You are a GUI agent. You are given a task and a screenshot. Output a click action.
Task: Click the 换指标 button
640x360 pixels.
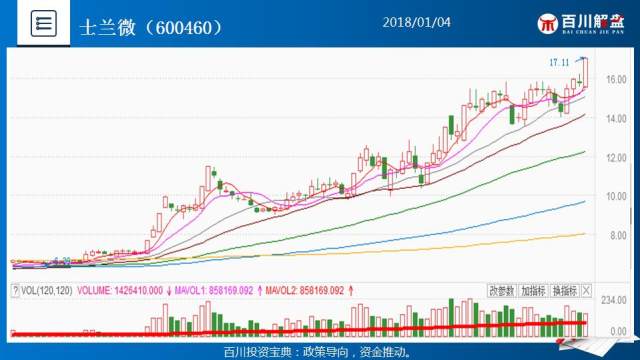[x=564, y=291]
